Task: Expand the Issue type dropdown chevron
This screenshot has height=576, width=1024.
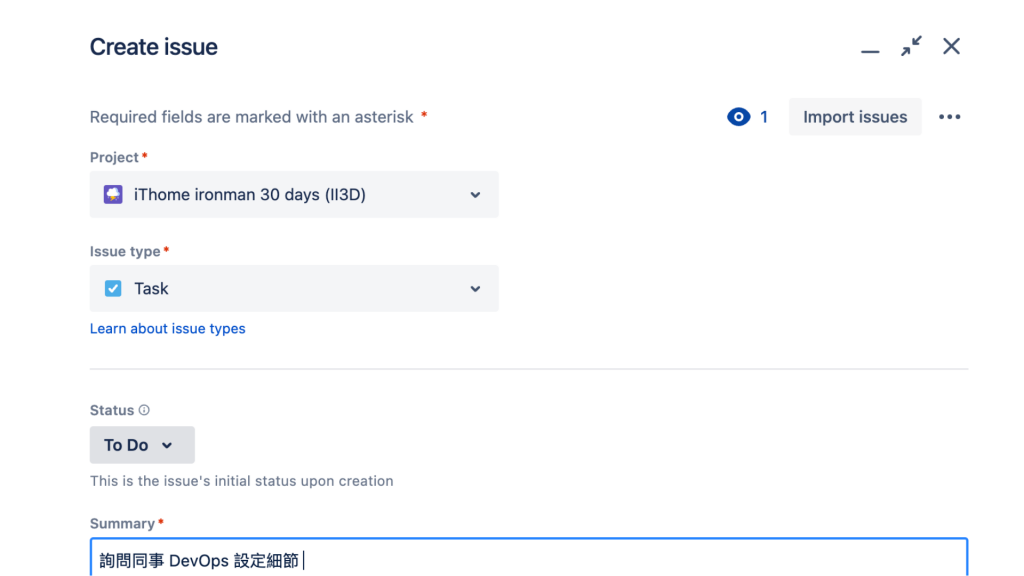Action: point(476,289)
